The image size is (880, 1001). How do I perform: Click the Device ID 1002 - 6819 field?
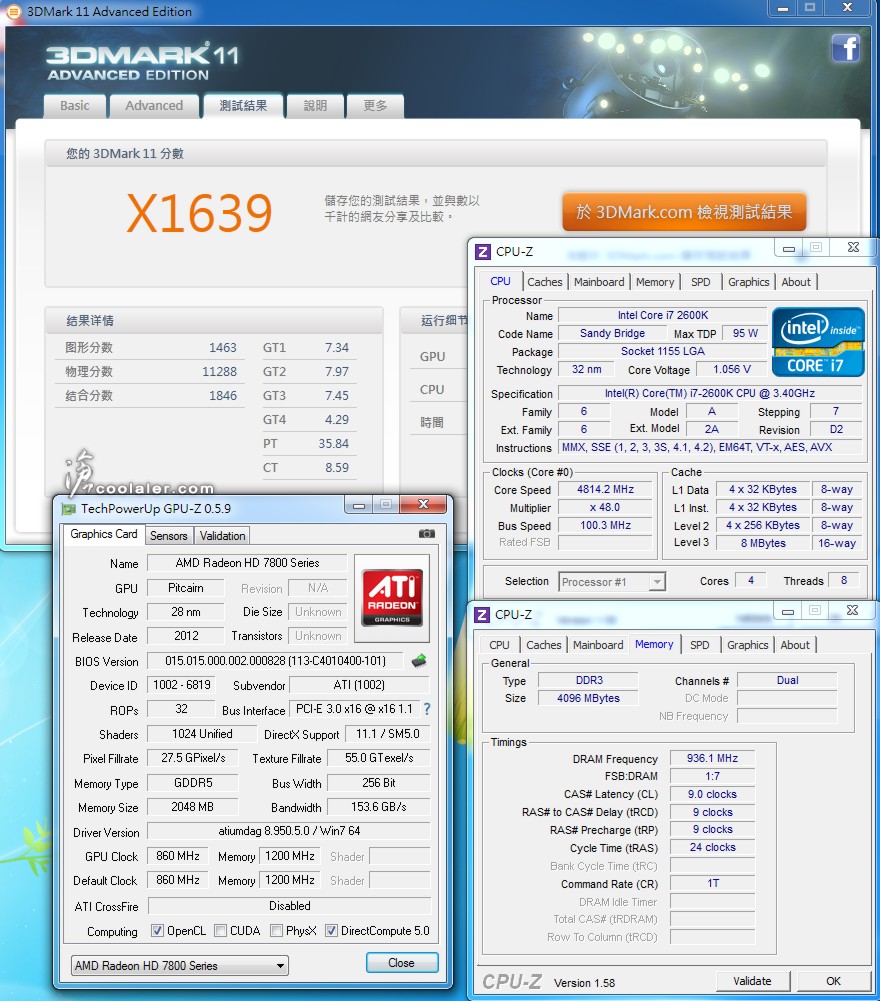click(x=181, y=685)
